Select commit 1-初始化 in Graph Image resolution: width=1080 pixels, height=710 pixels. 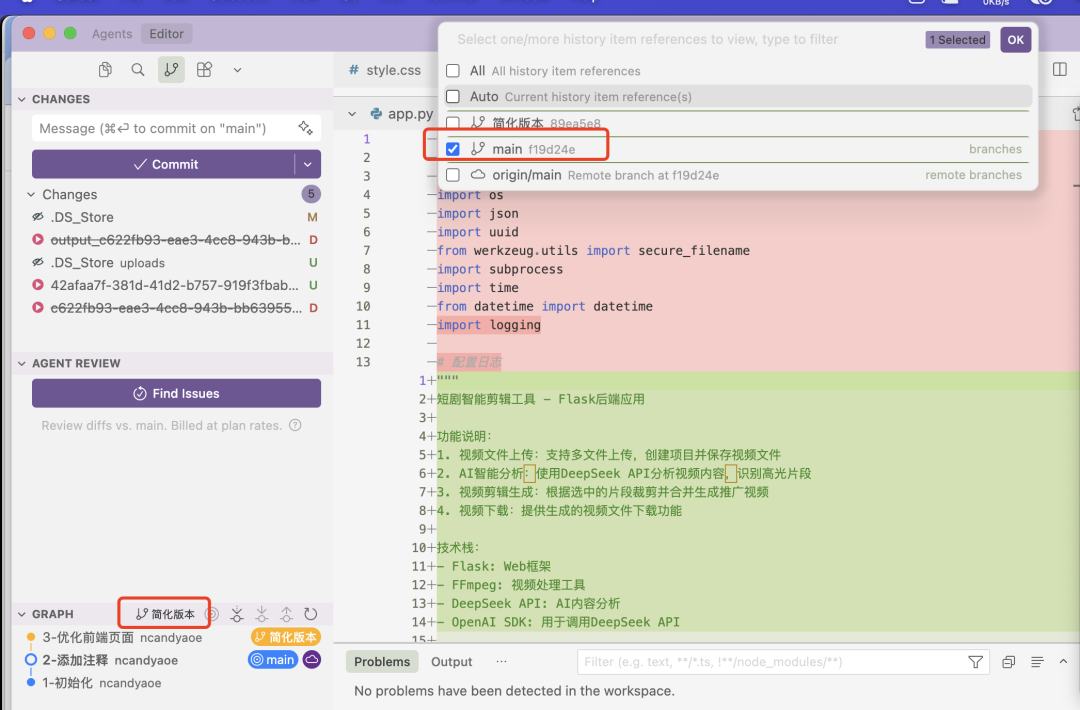102,682
